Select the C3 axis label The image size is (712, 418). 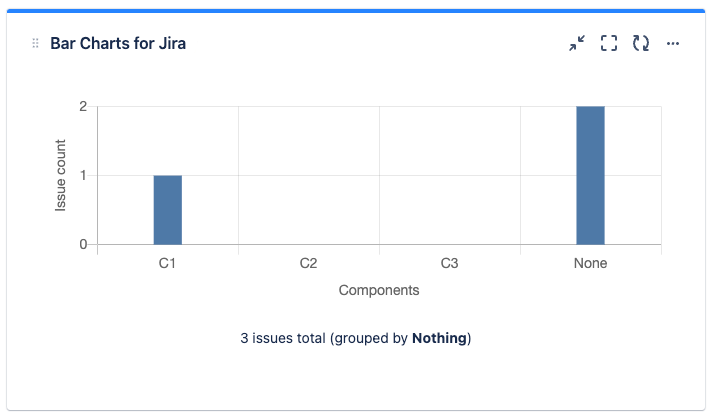(x=450, y=264)
